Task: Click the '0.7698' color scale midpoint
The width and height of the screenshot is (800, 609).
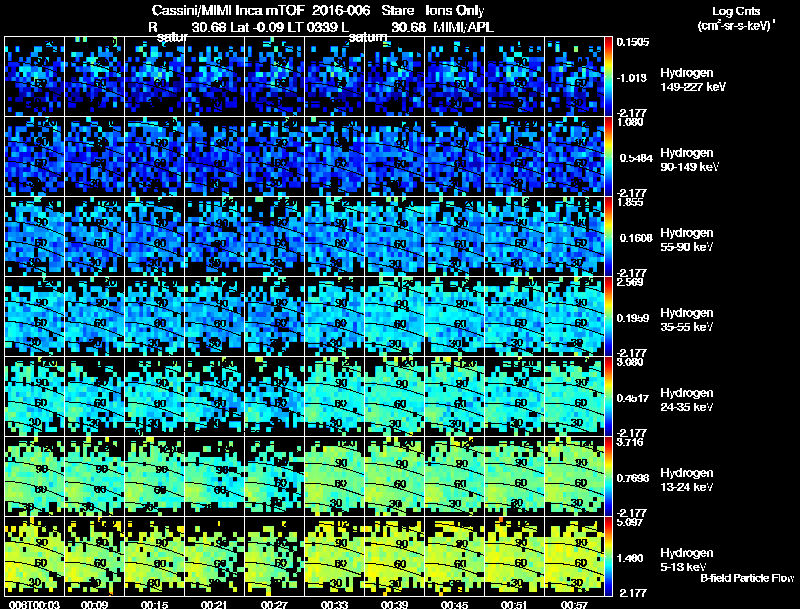Action: [633, 478]
